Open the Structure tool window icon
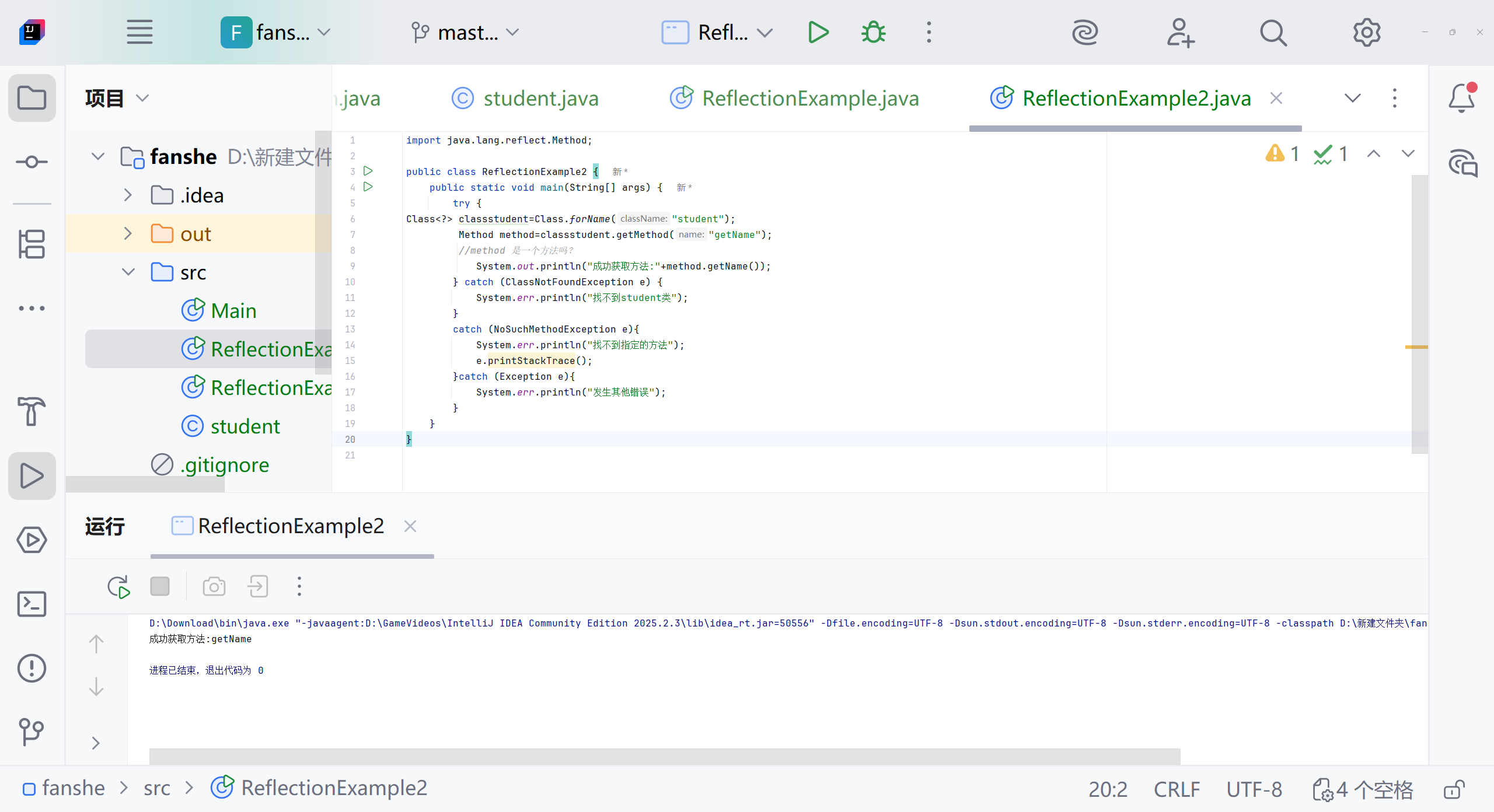 pyautogui.click(x=32, y=244)
